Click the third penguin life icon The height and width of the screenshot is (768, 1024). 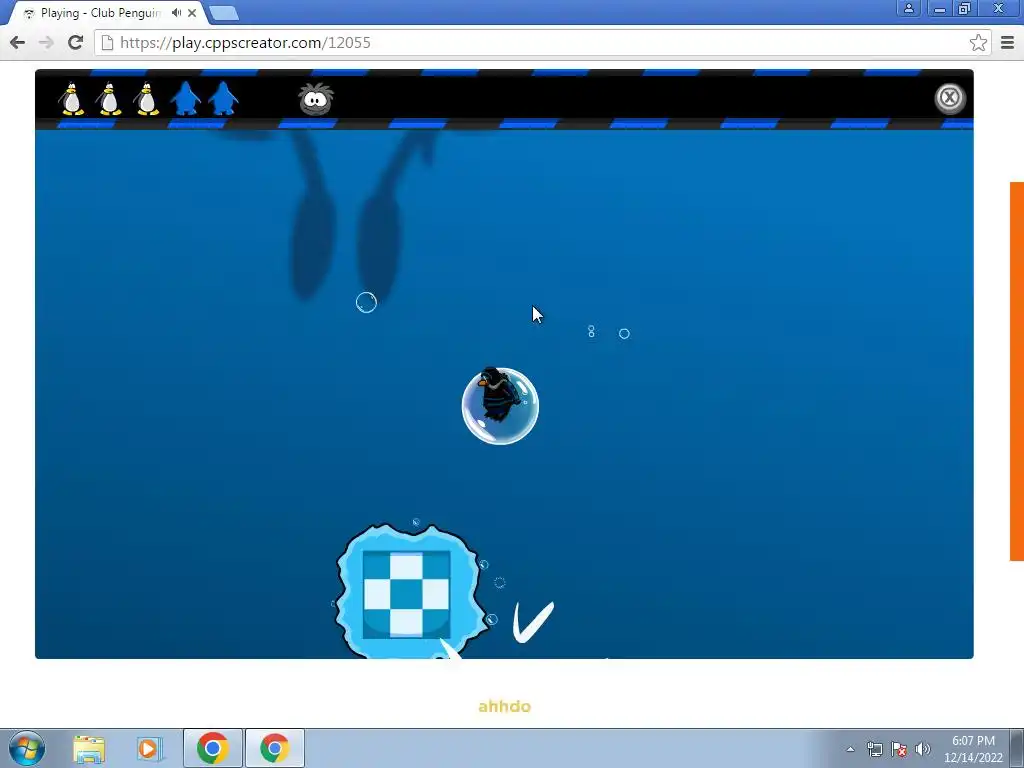pyautogui.click(x=146, y=99)
